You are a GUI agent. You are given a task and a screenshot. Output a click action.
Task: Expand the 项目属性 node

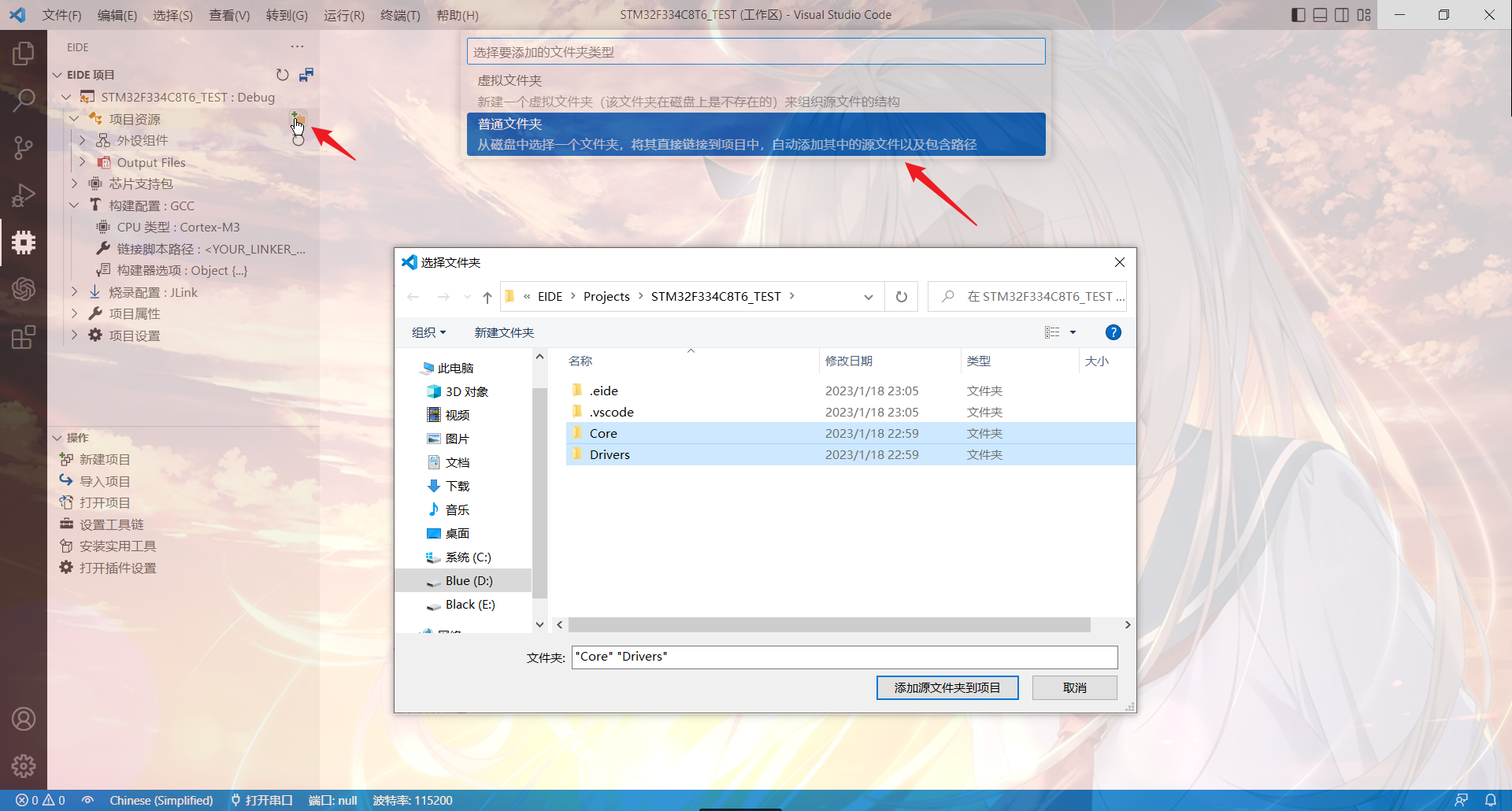coord(74,313)
